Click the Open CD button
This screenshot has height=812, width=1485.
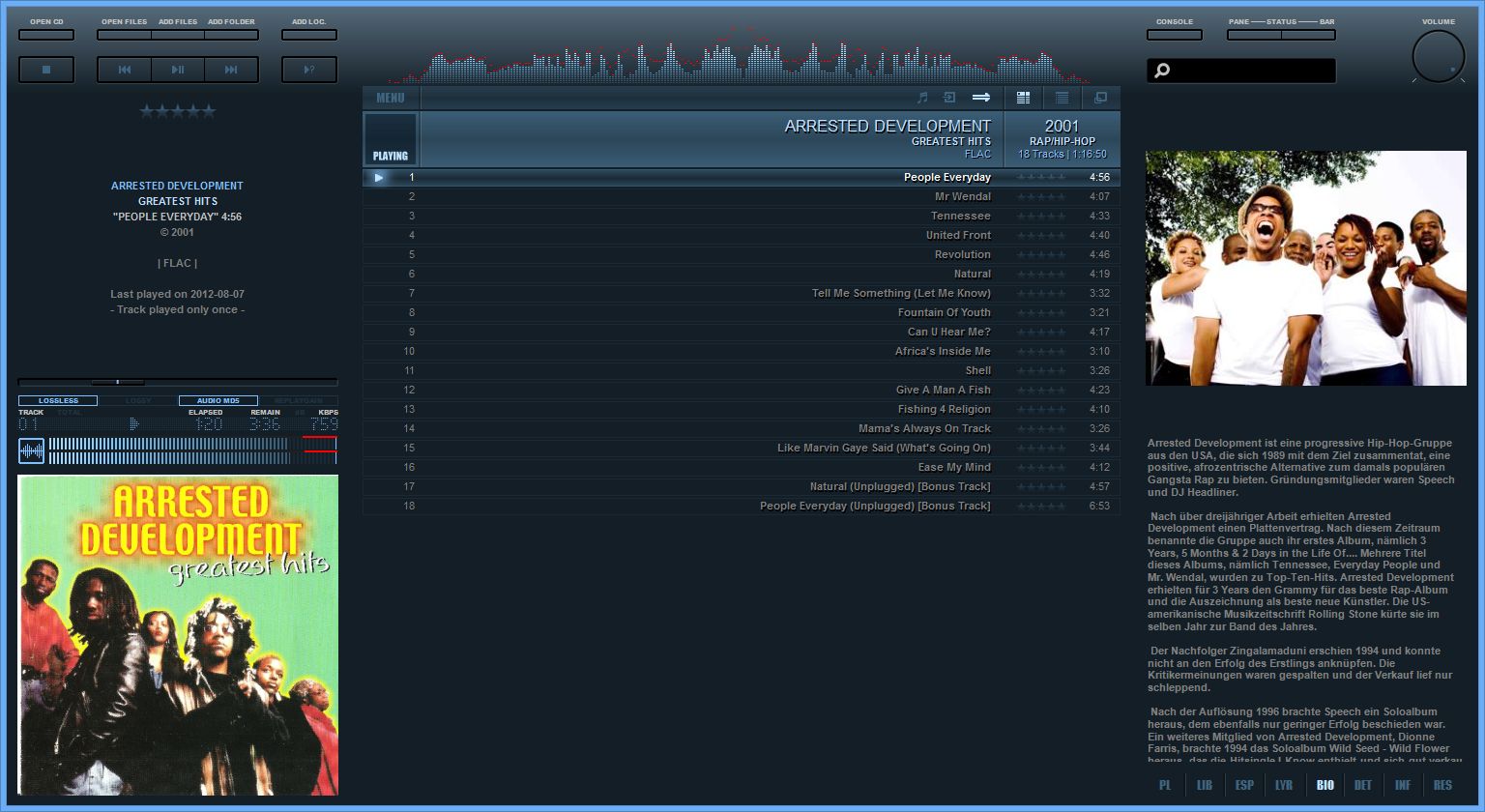click(x=46, y=35)
